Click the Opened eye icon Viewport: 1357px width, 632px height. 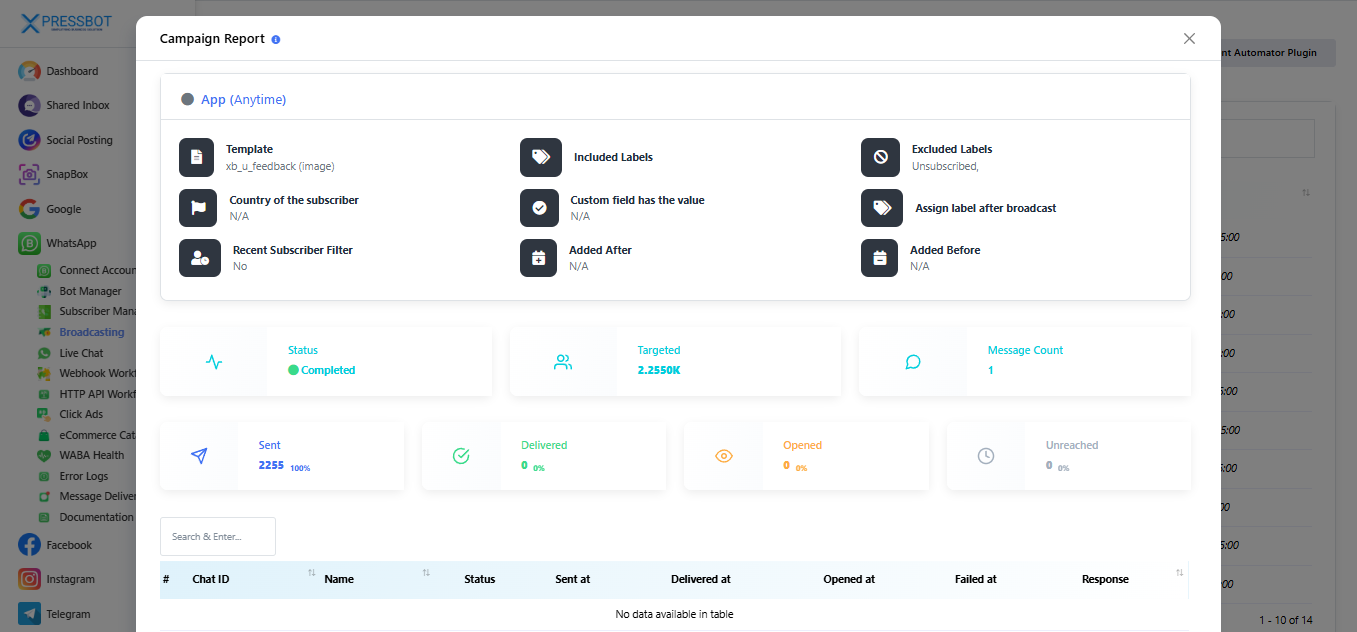724,456
